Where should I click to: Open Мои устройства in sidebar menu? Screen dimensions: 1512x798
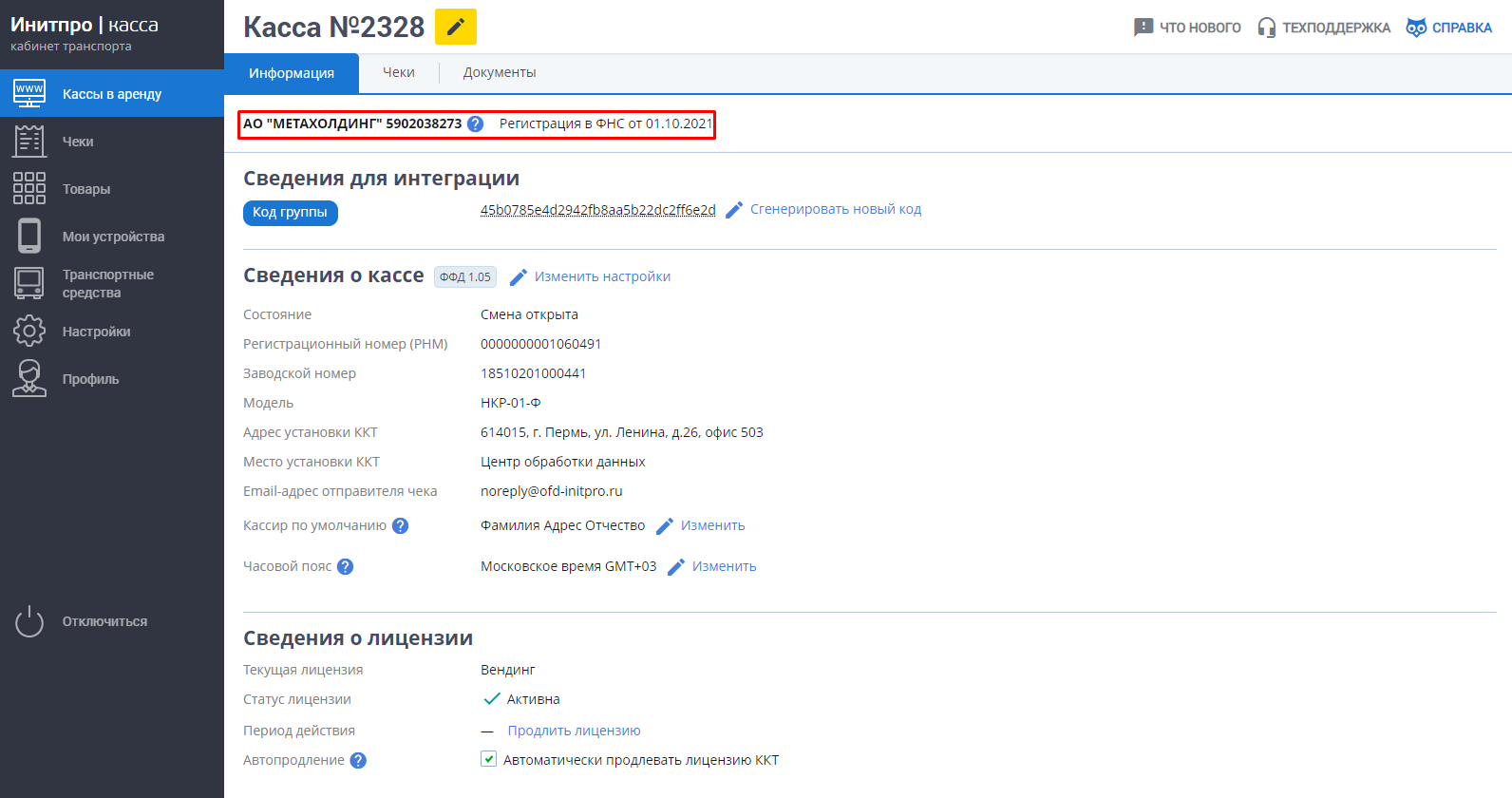coord(114,237)
